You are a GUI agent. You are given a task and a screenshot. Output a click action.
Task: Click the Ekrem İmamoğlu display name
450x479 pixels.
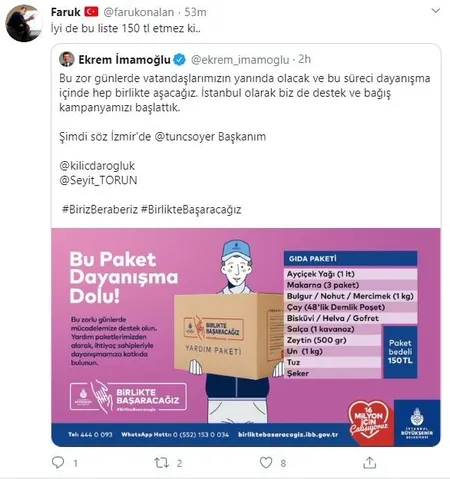tap(124, 60)
